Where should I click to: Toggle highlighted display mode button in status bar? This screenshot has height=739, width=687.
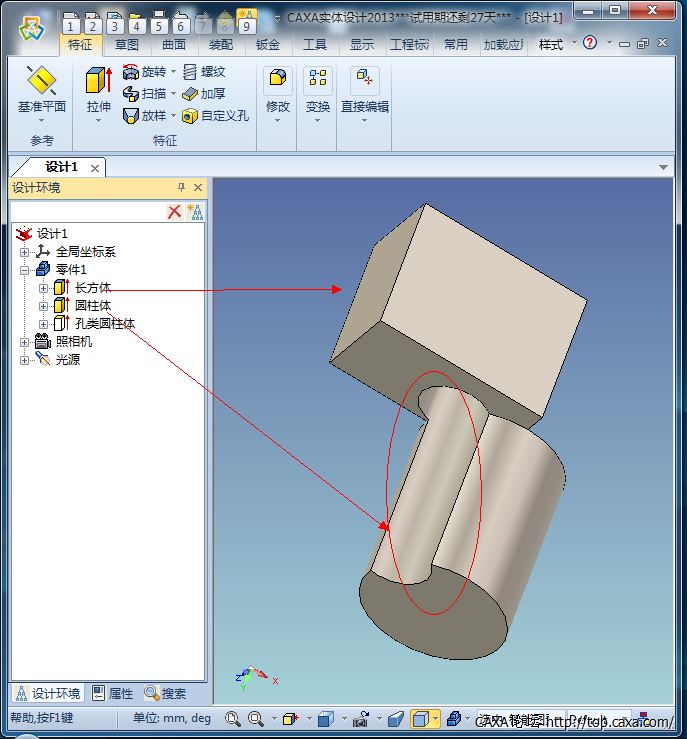(x=424, y=718)
